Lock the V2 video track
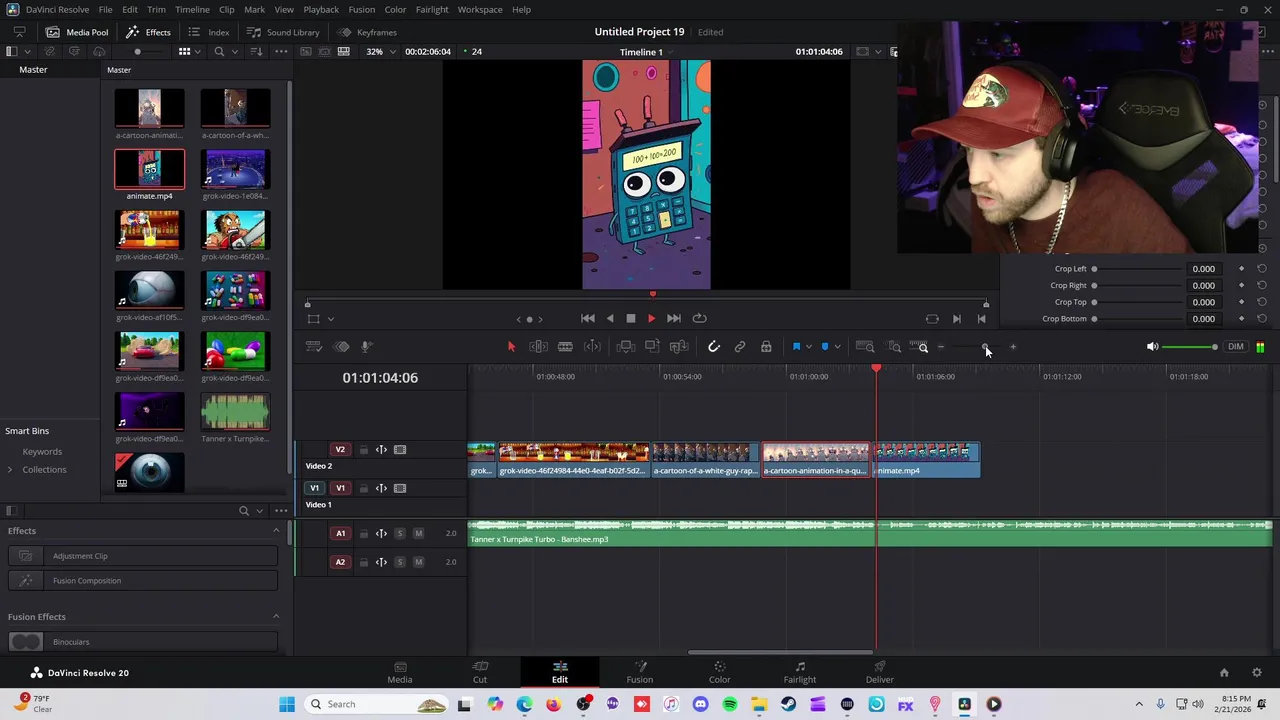1280x720 pixels. 363,449
